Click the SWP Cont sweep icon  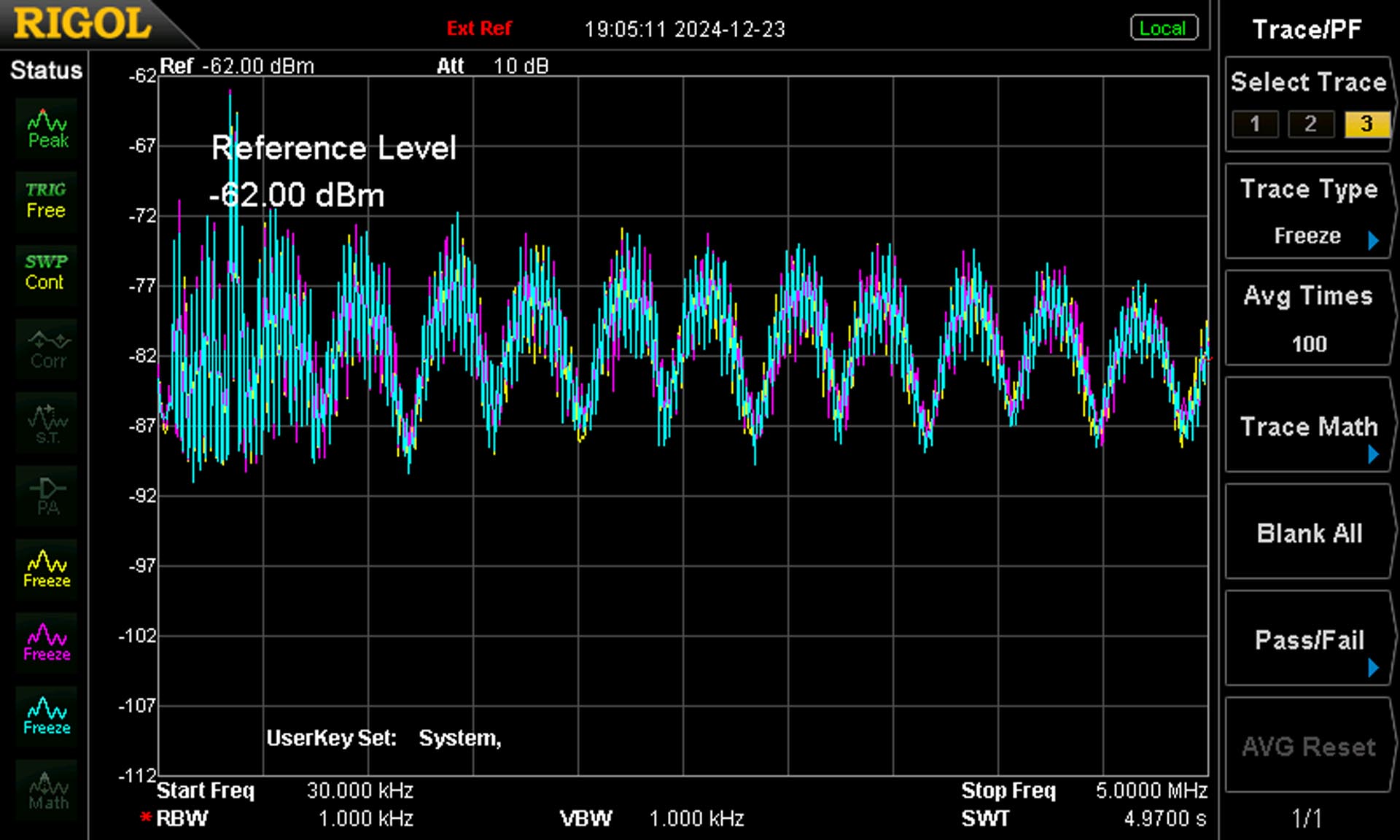click(47, 274)
